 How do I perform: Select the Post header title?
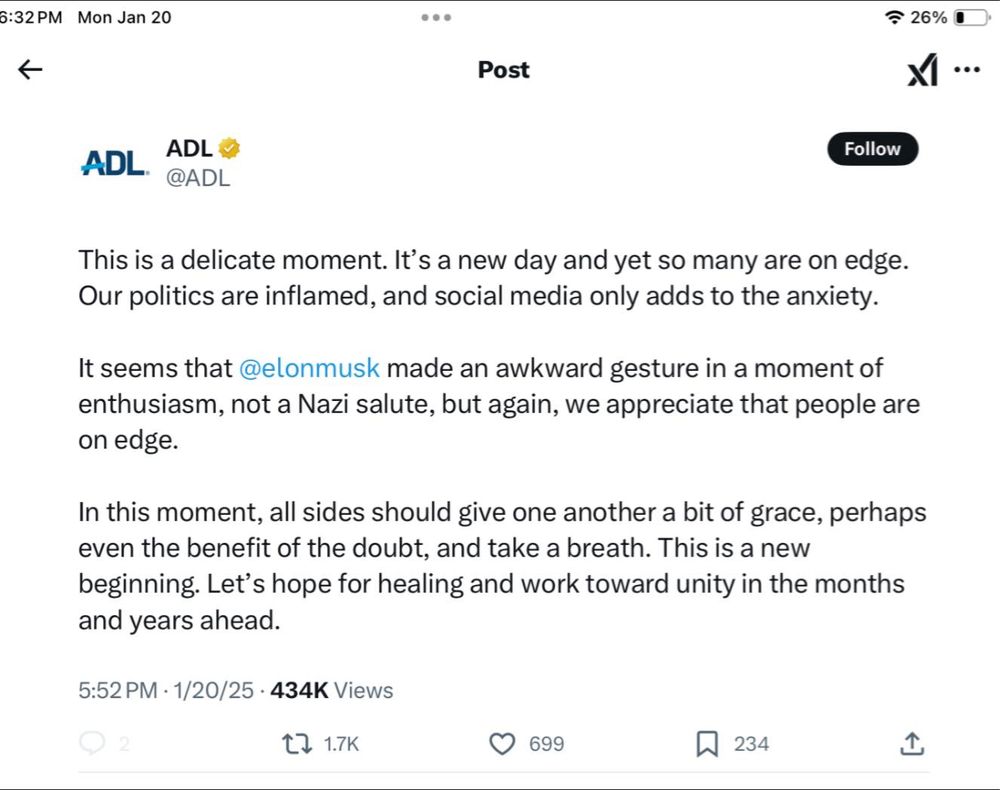503,69
